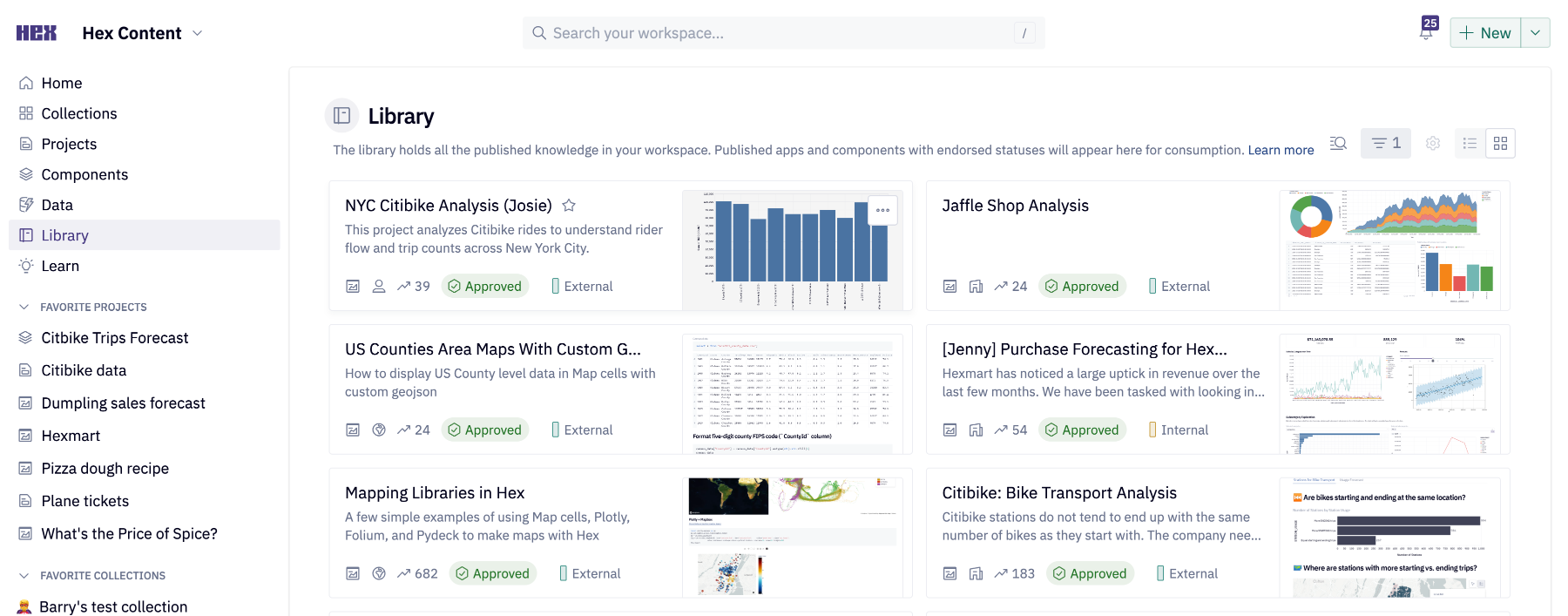Click app icon on NYC Citibike card
Viewport: 1568px width, 616px height.
pos(353,286)
